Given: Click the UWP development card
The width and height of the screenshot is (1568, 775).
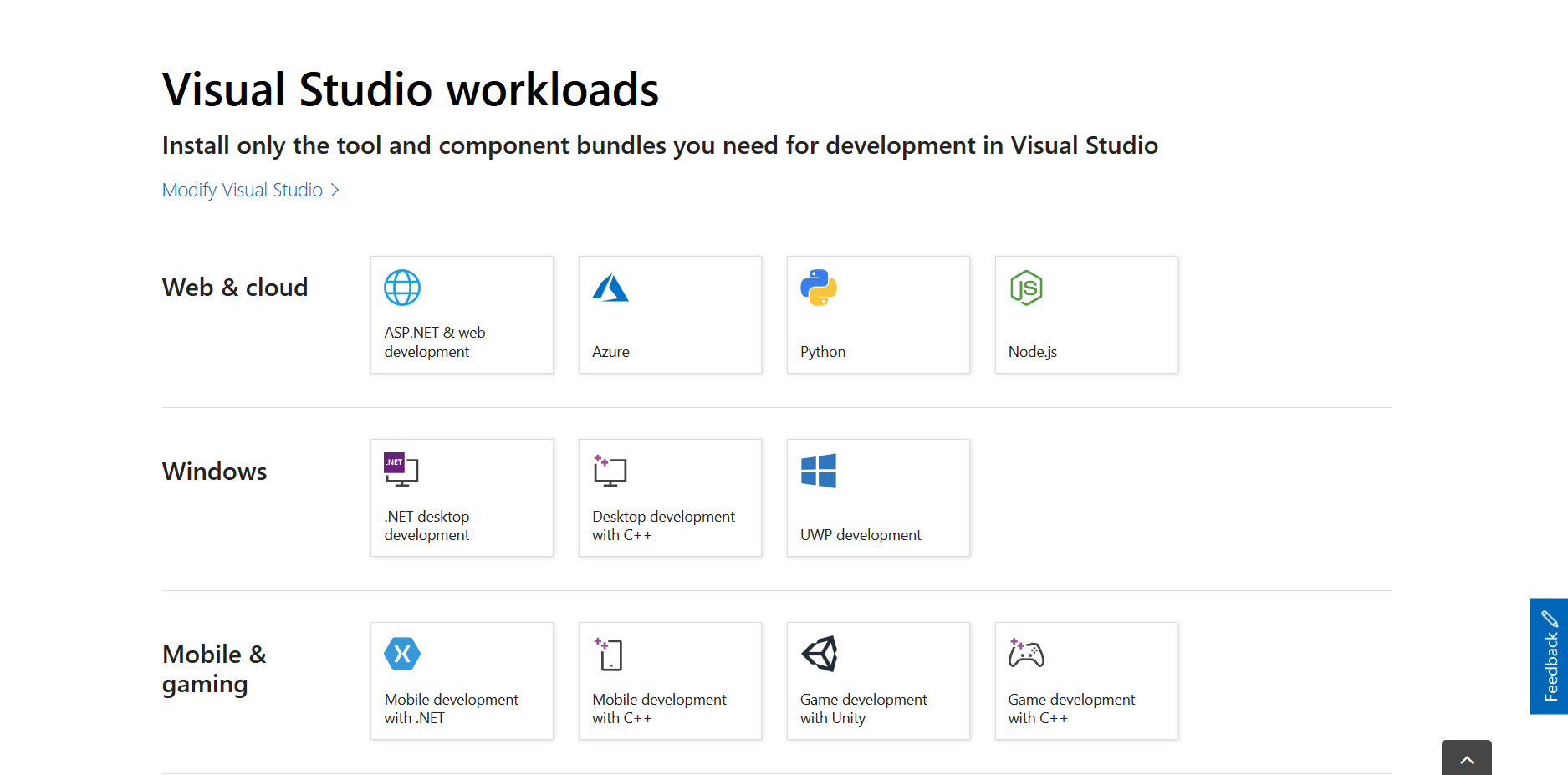Looking at the screenshot, I should (878, 497).
